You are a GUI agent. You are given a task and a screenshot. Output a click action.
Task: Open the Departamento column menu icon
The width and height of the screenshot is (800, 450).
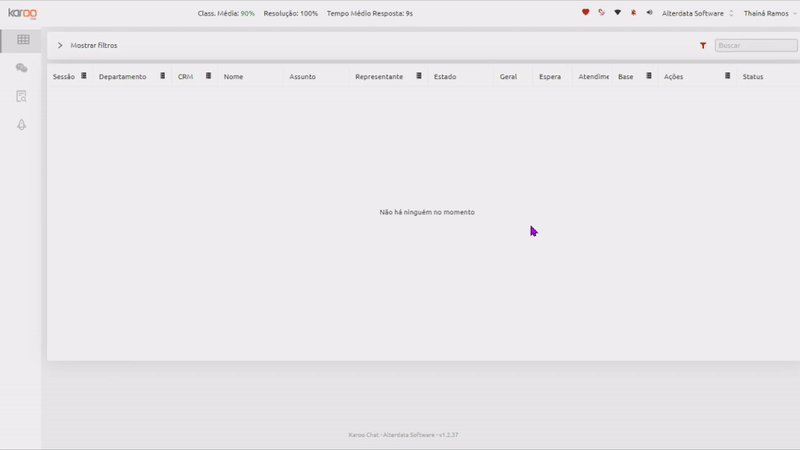click(163, 76)
